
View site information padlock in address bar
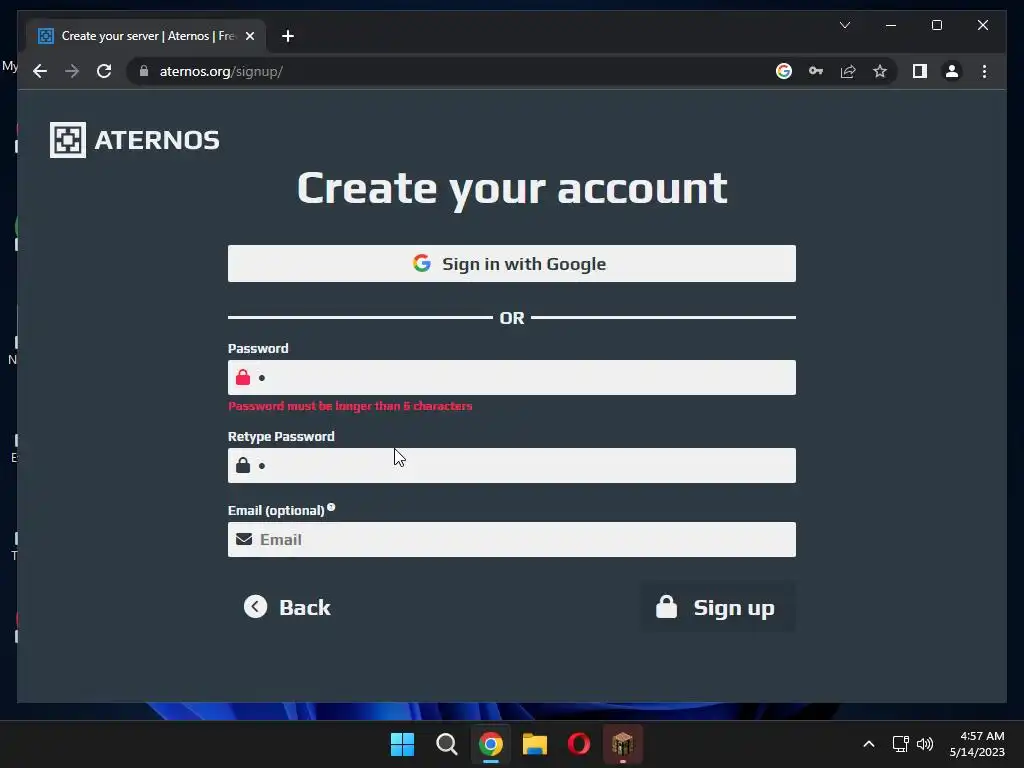tap(144, 71)
